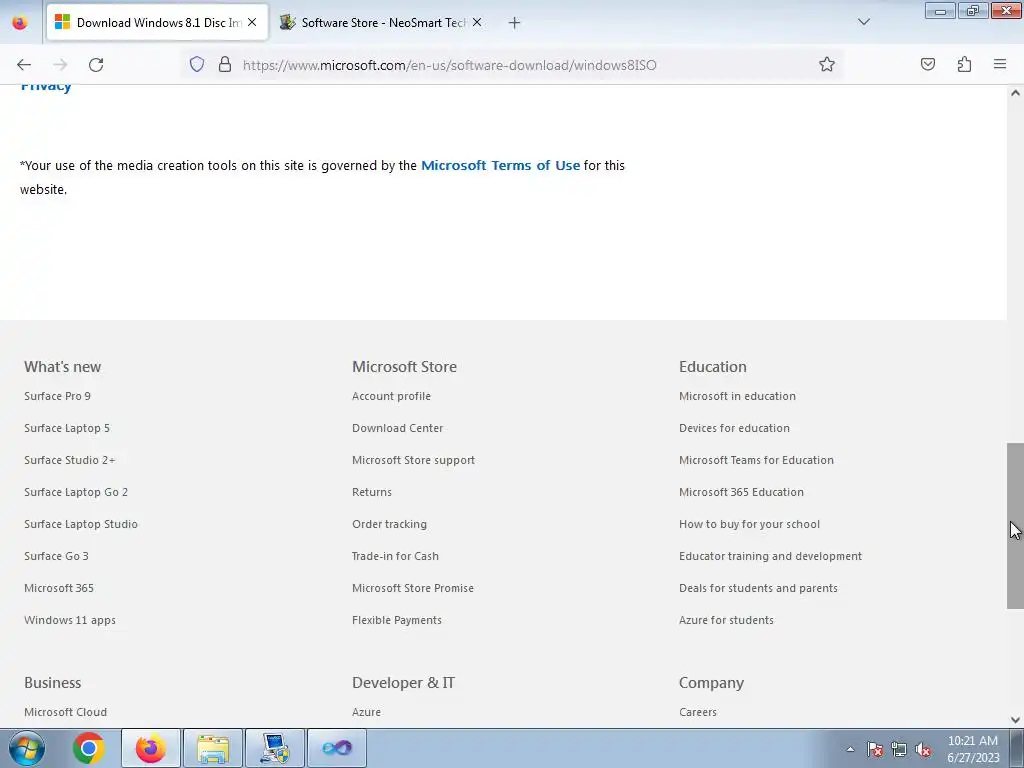Click the muted volume tray icon
Image resolution: width=1024 pixels, height=768 pixels.
923,749
